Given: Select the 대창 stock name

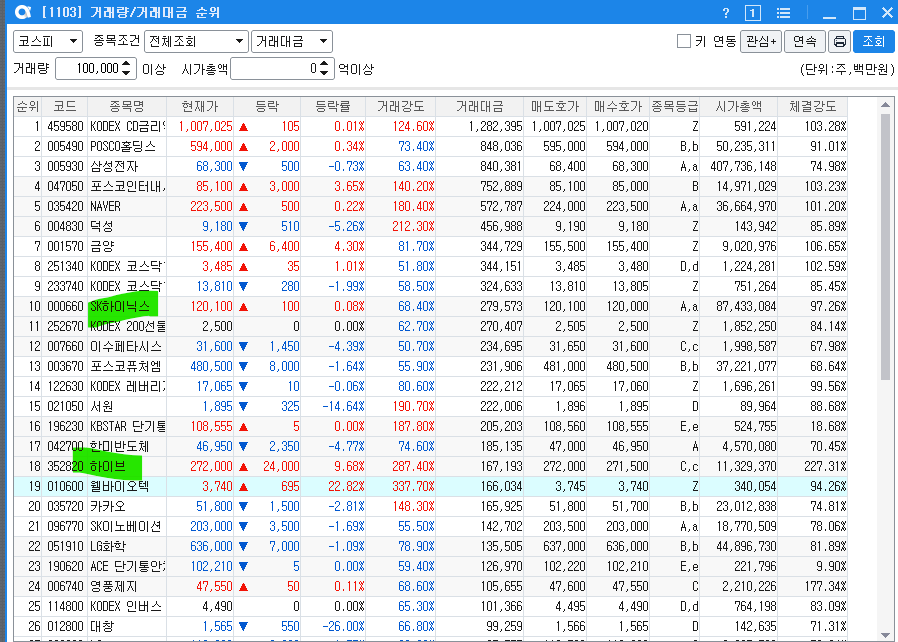Looking at the screenshot, I should [x=101, y=627].
